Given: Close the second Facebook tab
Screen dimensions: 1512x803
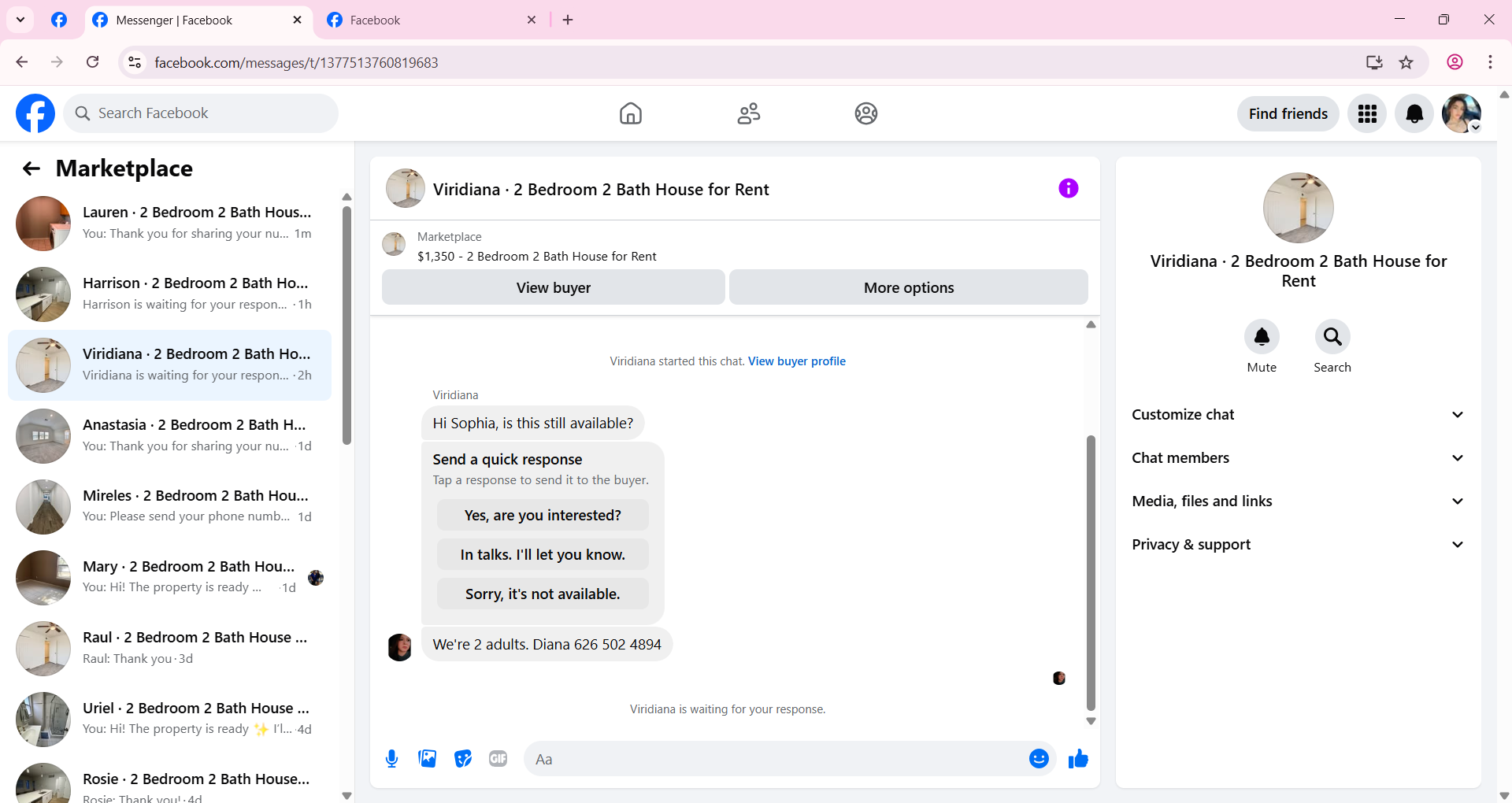Looking at the screenshot, I should click(532, 20).
